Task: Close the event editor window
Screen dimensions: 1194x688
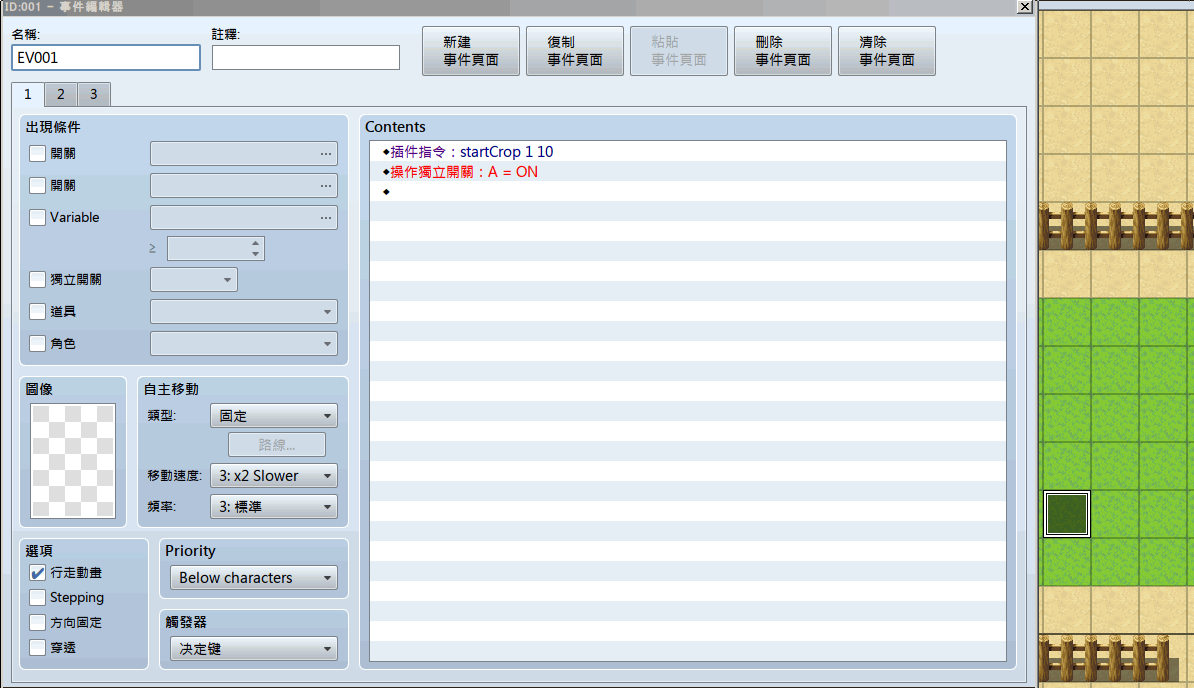Action: tap(1025, 7)
